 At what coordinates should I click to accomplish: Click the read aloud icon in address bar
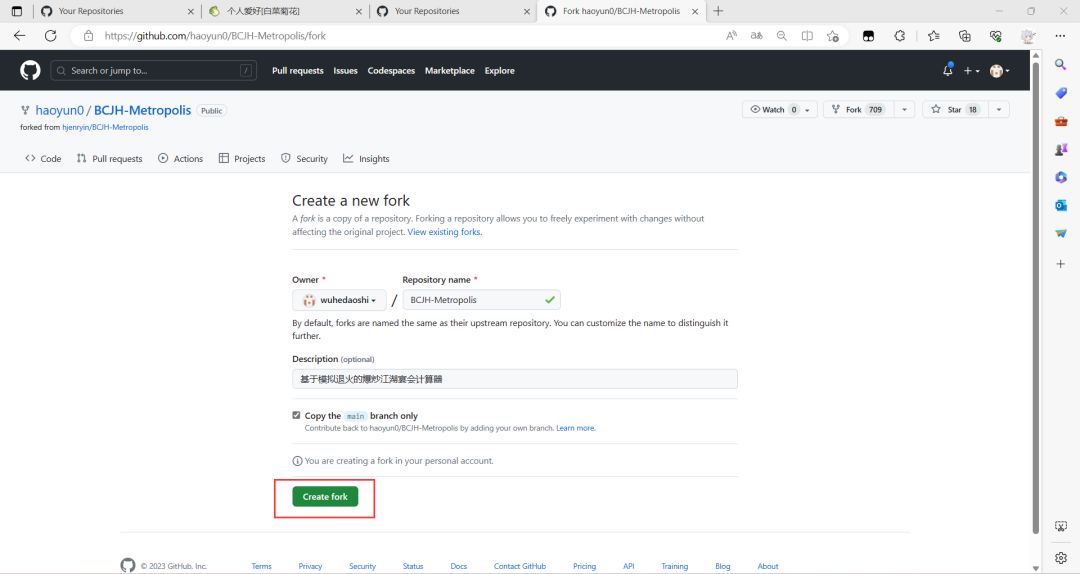click(731, 36)
